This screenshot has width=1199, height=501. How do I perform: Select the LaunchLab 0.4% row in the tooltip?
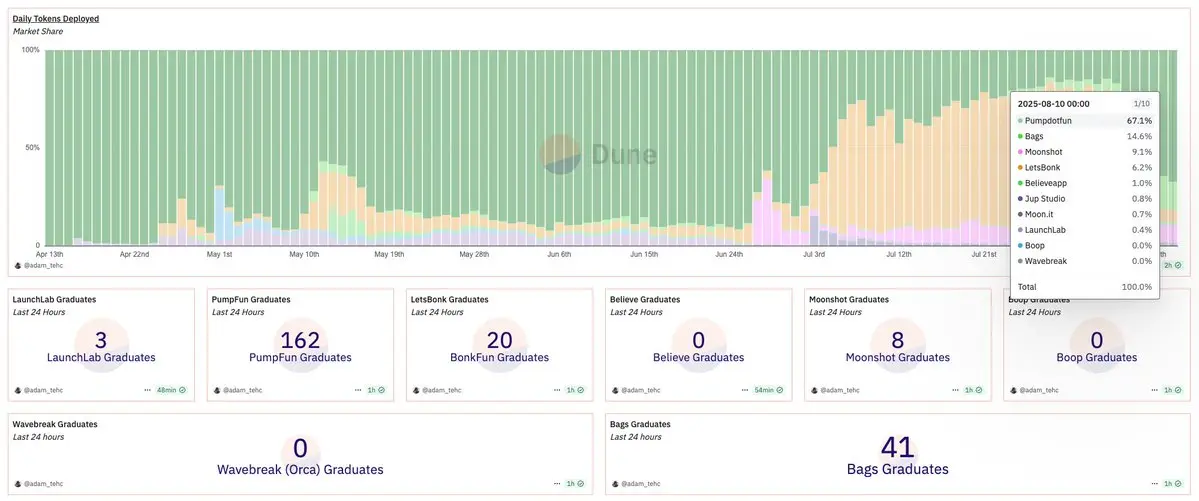point(1085,230)
